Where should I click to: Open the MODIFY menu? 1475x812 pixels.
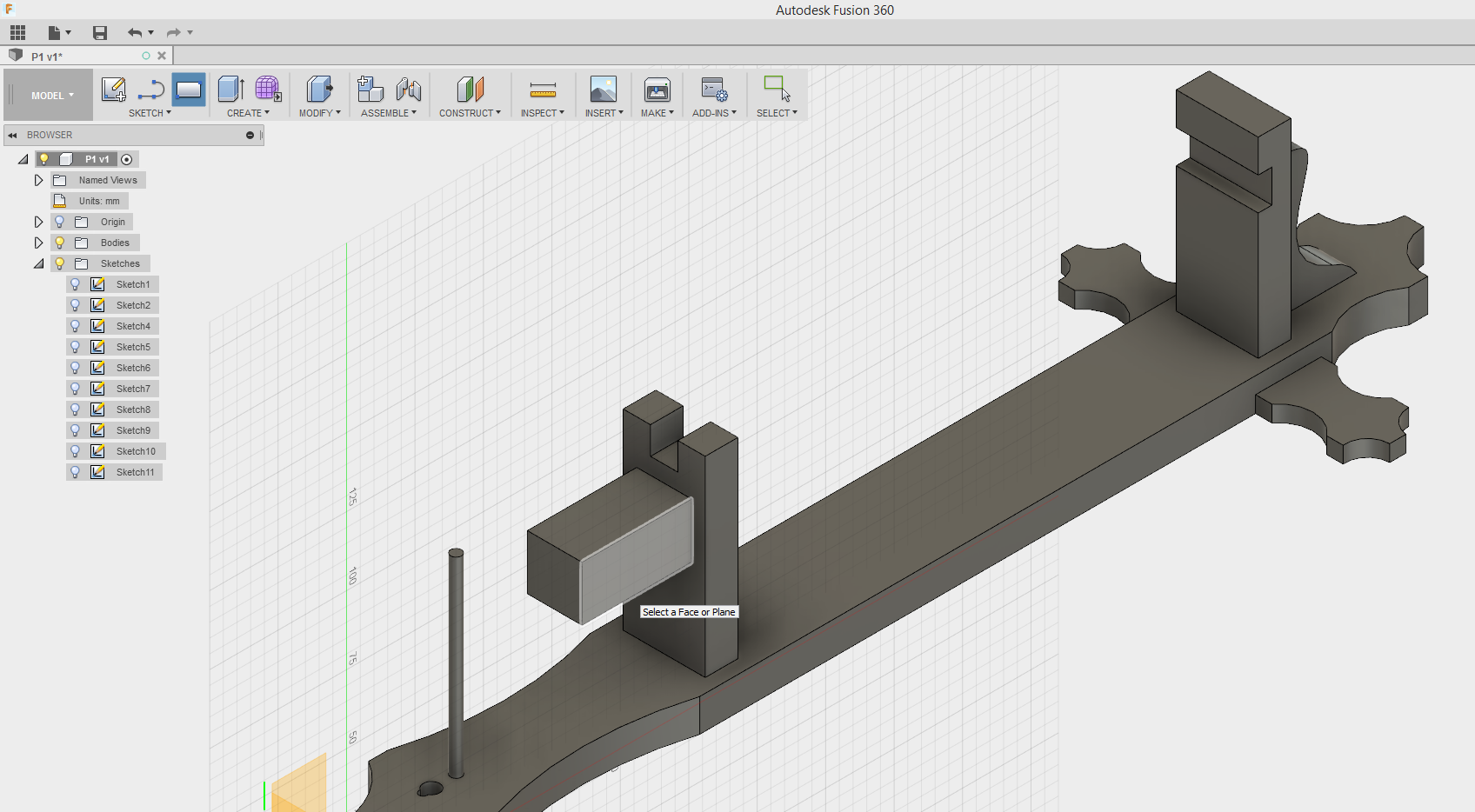[x=319, y=113]
